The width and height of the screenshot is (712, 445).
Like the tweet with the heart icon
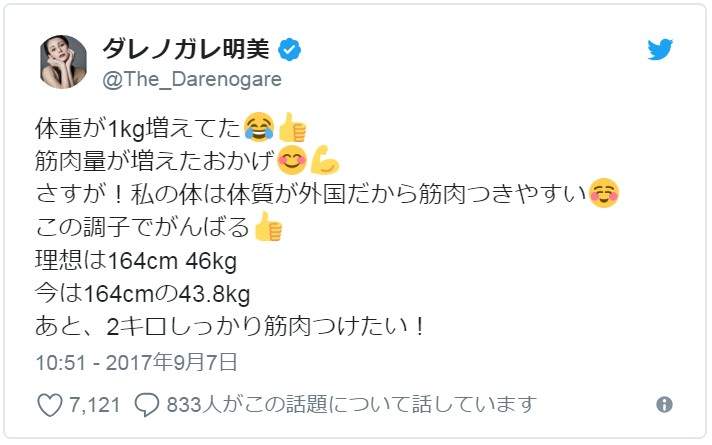(49, 405)
